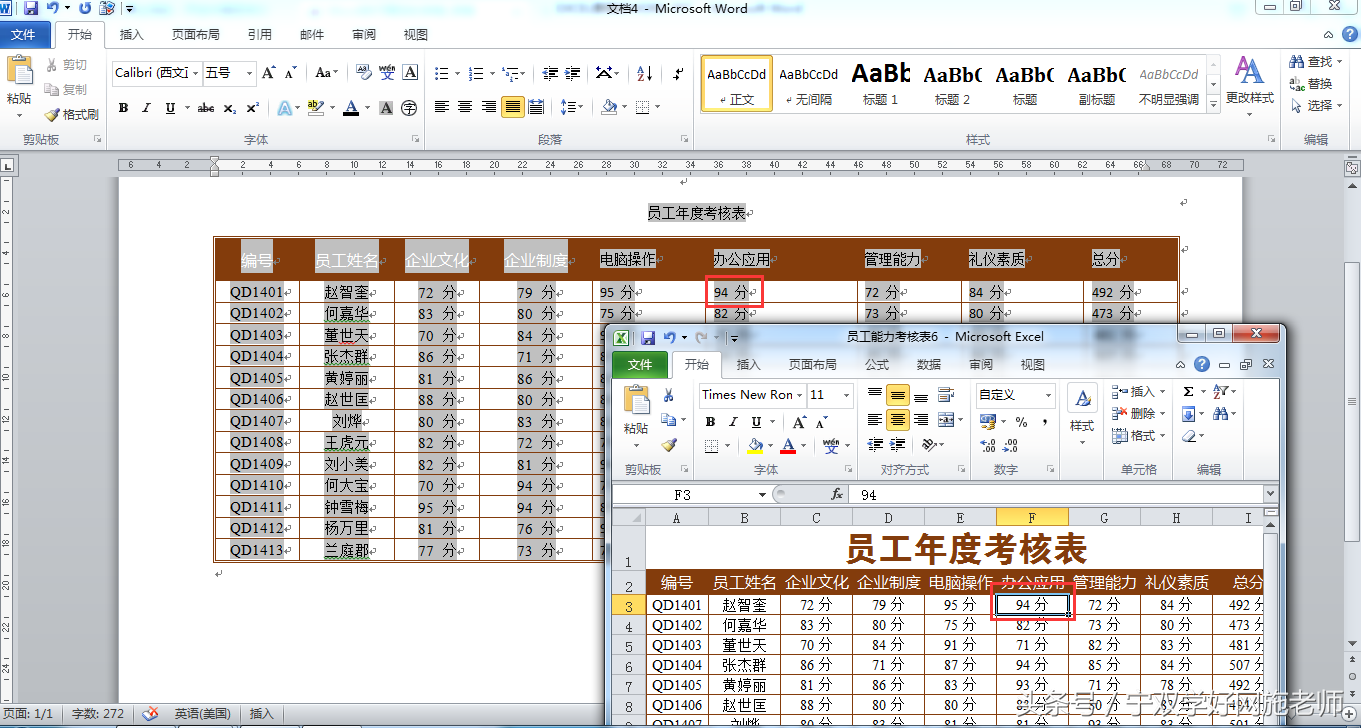The width and height of the screenshot is (1361, 728).
Task: Click the Excel formula bar showing 94
Action: (1057, 494)
